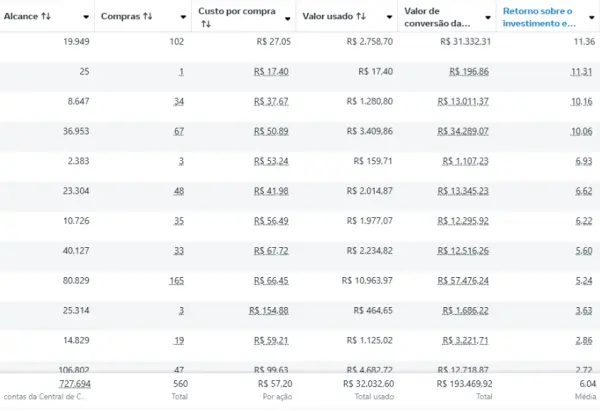Select total spent R$ 32.032,60

pyautogui.click(x=368, y=383)
